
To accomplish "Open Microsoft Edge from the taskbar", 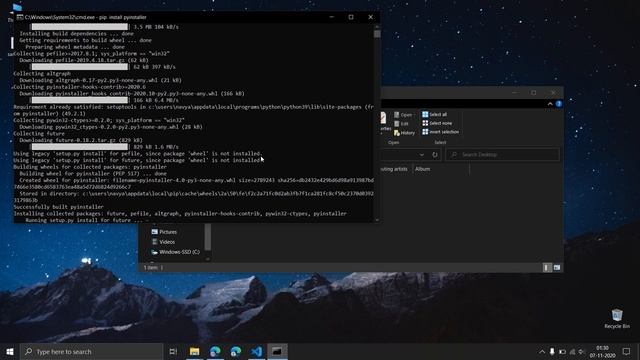I will click(x=215, y=351).
